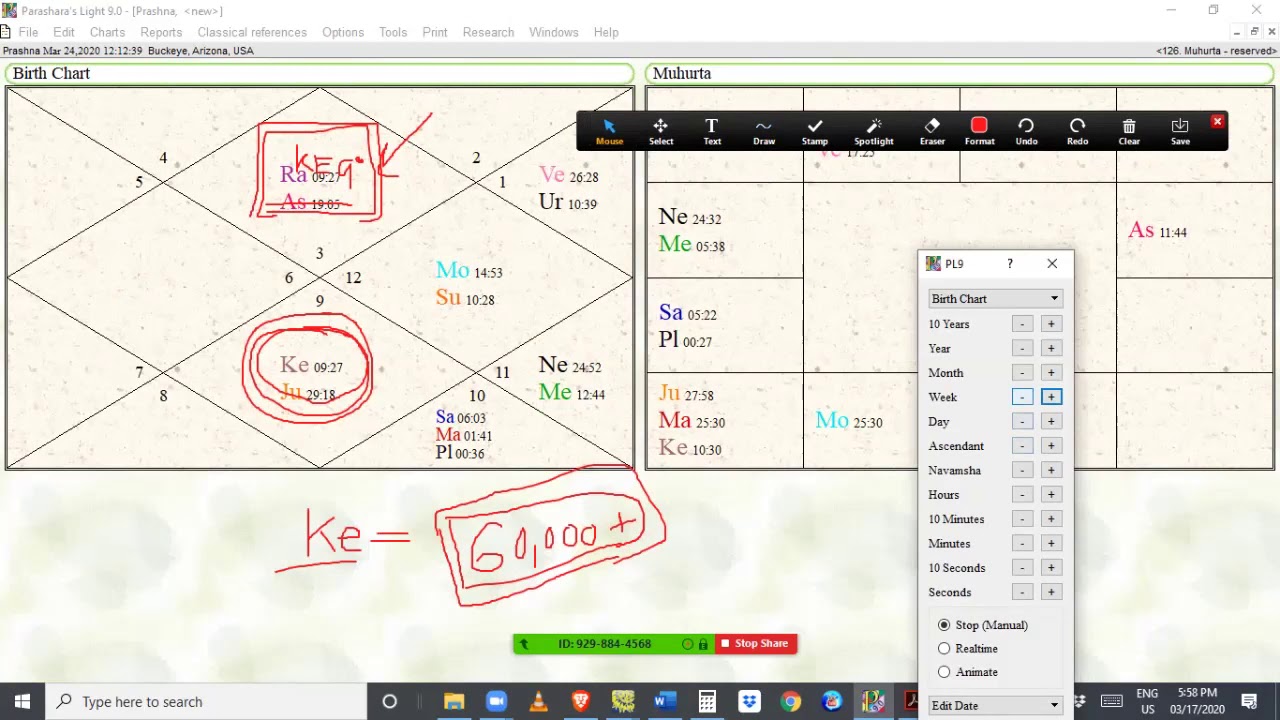Open the Print menu
Screen dimensions: 1280x720
[435, 32]
